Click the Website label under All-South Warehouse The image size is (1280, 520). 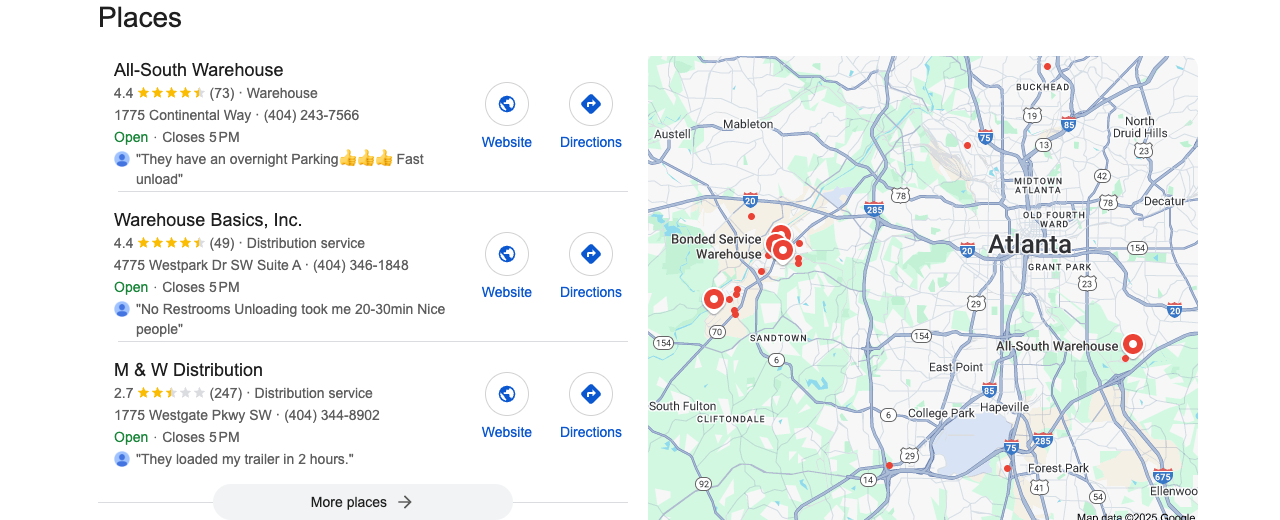[507, 142]
